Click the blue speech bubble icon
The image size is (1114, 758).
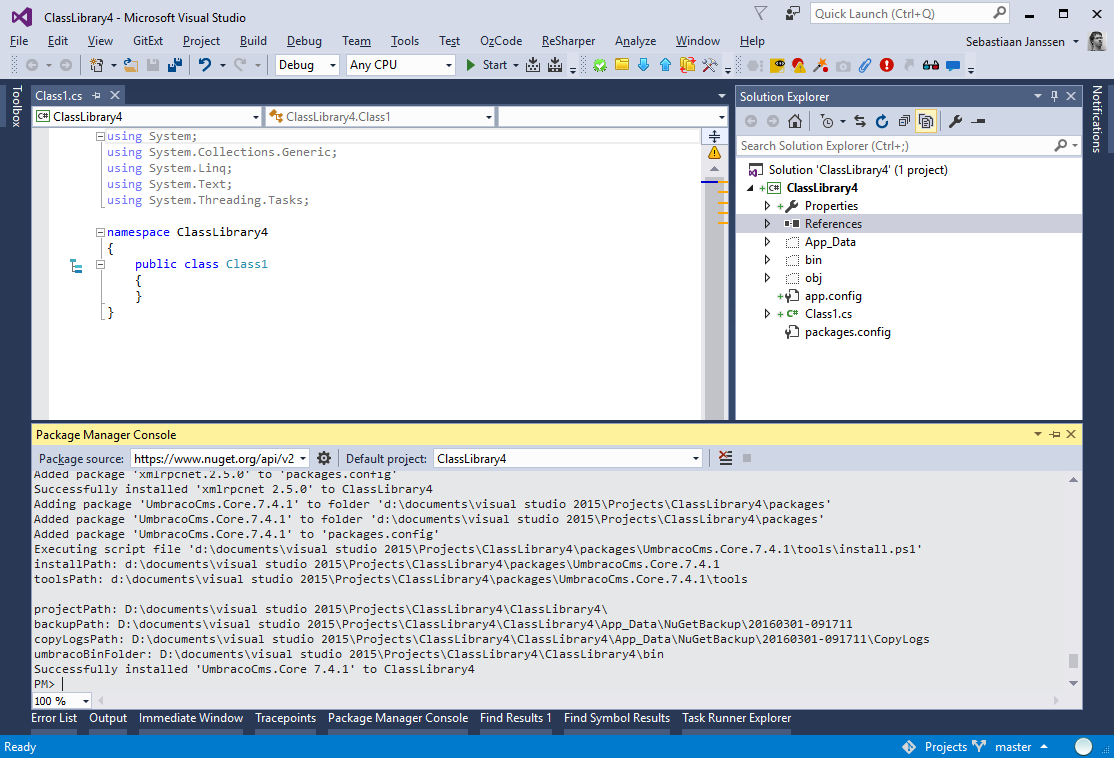click(x=953, y=65)
